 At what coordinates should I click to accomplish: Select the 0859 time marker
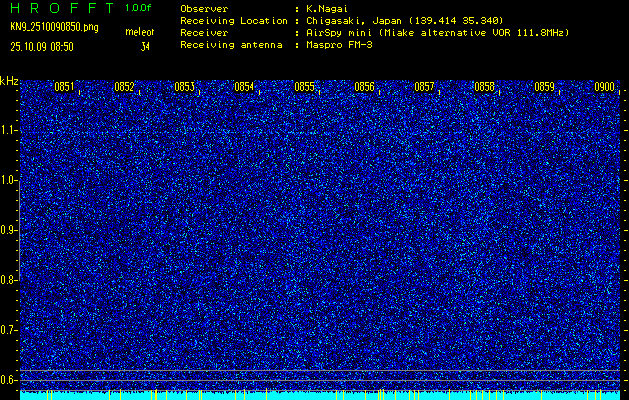[544, 87]
